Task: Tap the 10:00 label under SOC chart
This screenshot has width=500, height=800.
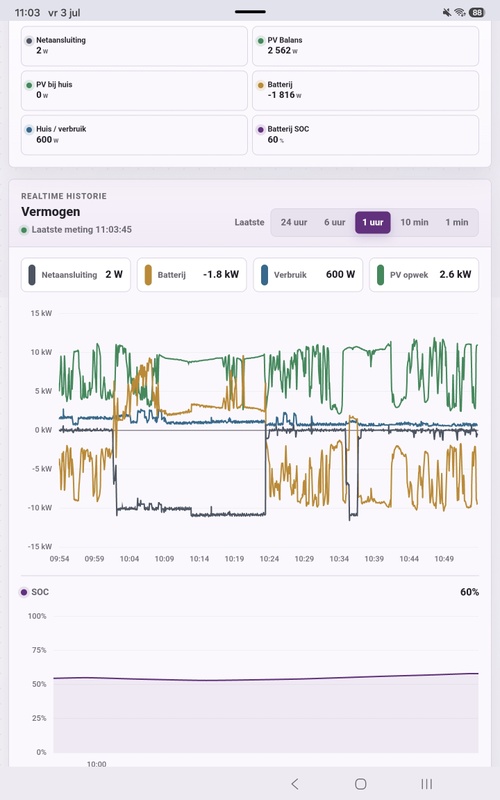Action: (x=96, y=764)
